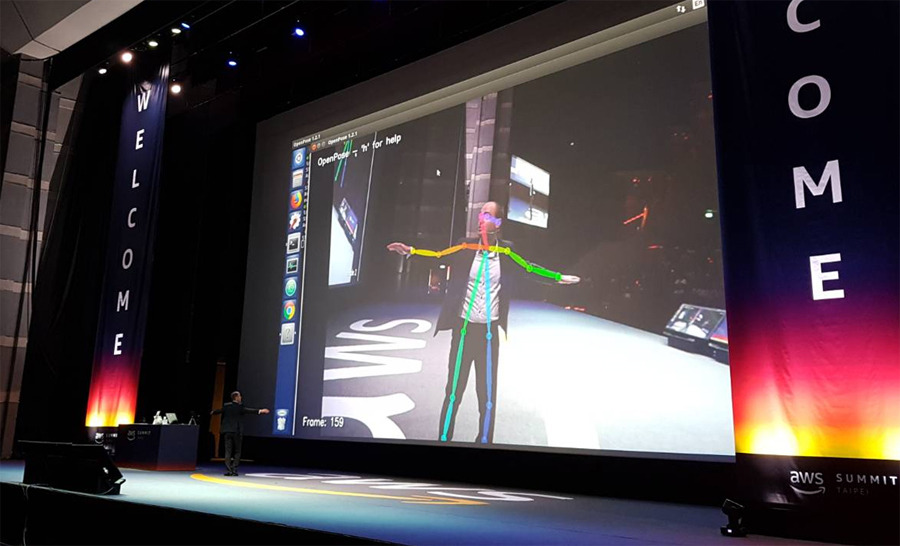Open the network indicator in top panel

[681, 9]
